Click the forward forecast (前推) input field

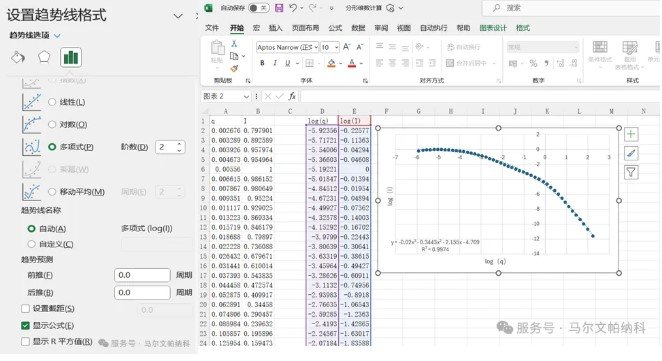[x=142, y=275]
